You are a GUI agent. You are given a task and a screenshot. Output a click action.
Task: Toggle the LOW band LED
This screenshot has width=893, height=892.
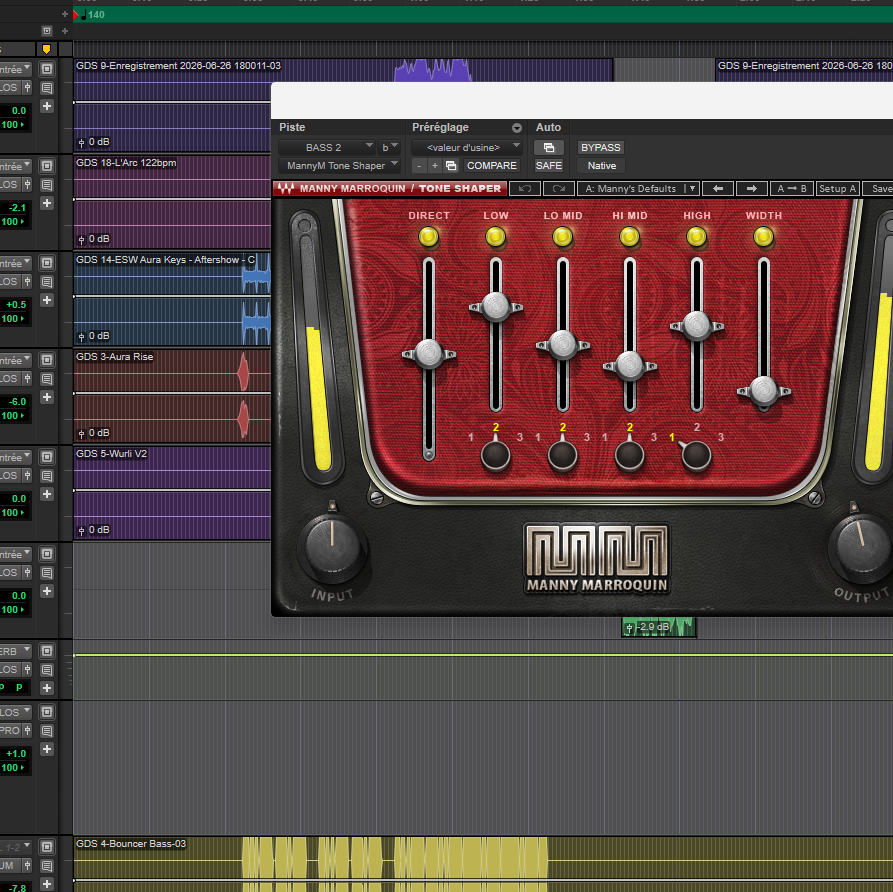pyautogui.click(x=495, y=237)
